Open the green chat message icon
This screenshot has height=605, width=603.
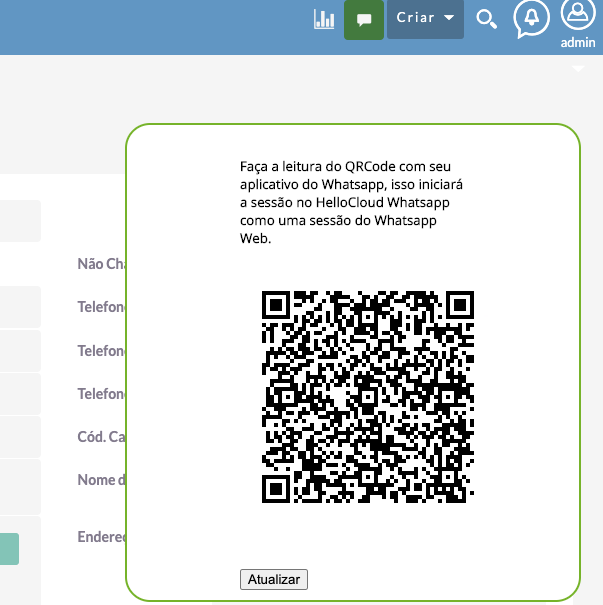364,20
